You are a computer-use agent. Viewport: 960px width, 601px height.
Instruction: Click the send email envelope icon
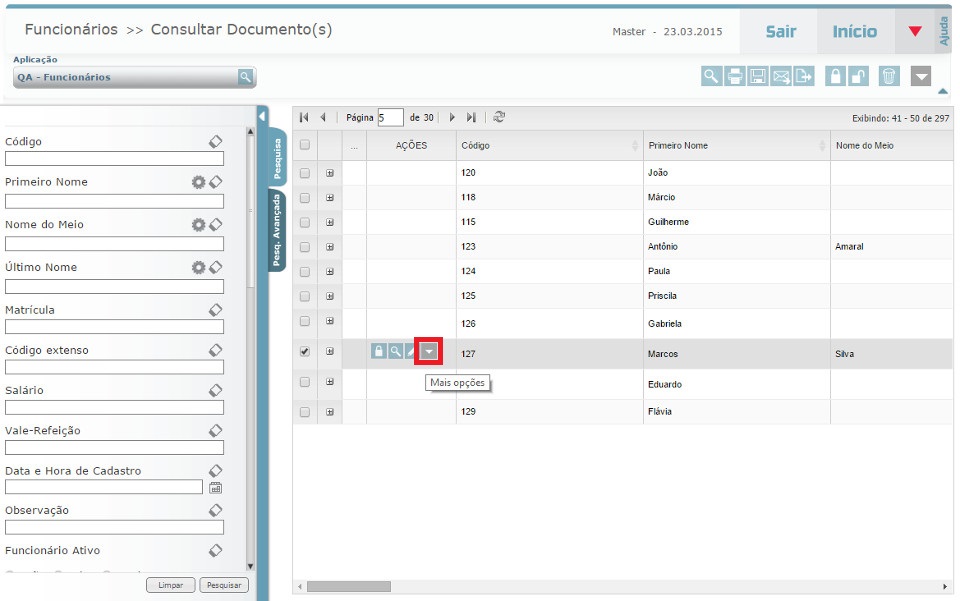782,76
